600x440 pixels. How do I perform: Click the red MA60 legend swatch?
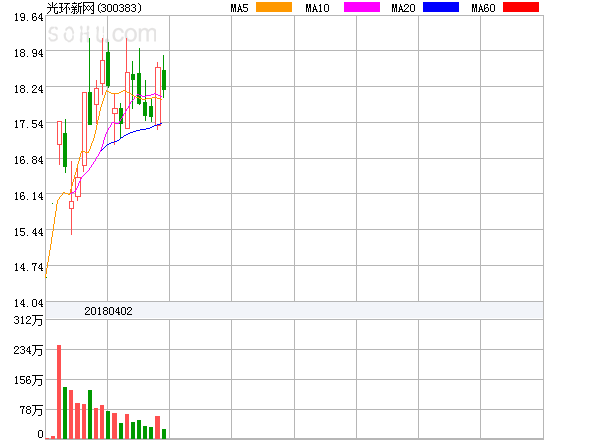(x=521, y=7)
